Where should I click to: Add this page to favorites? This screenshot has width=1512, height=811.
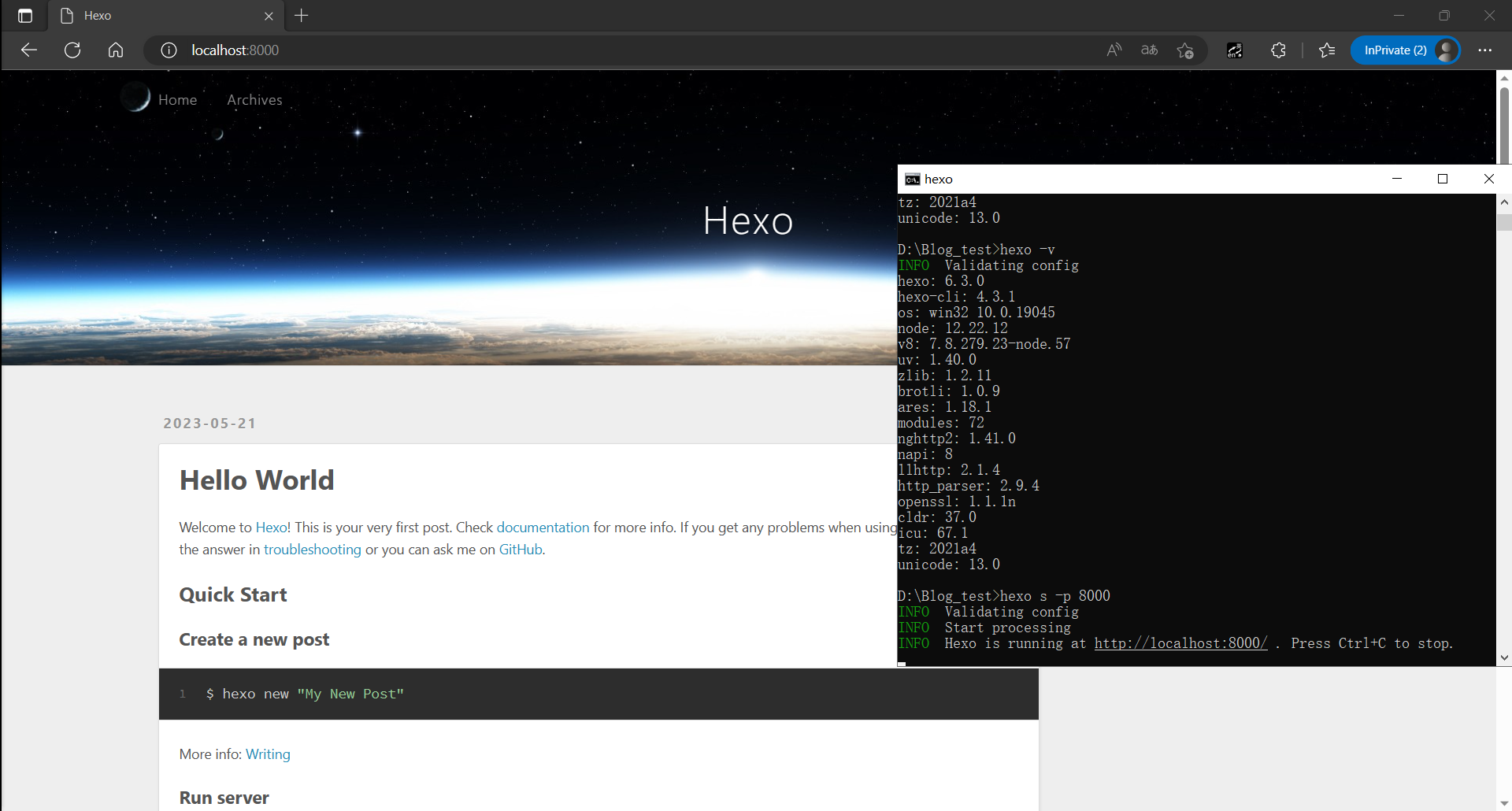click(x=1185, y=50)
